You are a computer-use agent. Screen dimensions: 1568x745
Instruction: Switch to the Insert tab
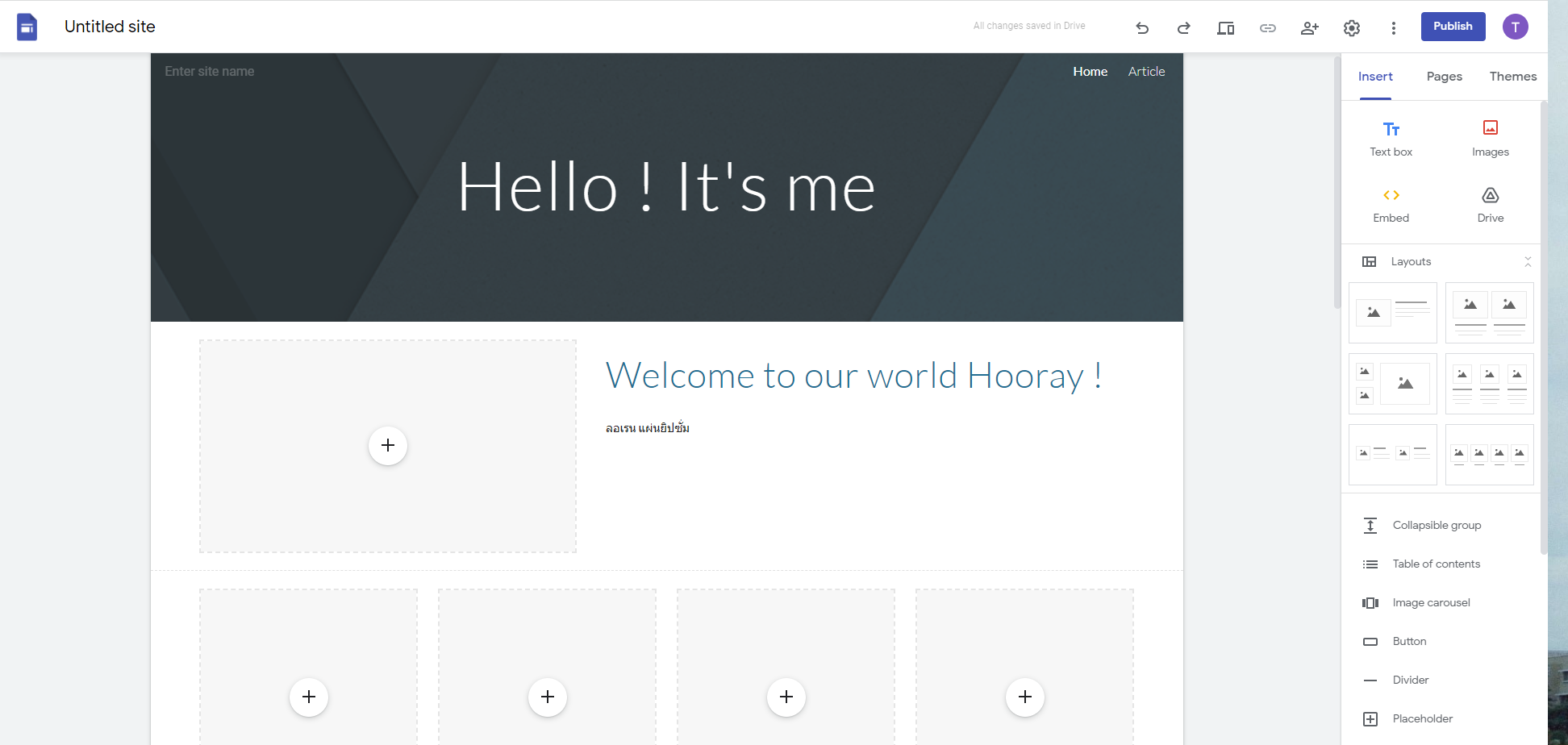tap(1375, 77)
